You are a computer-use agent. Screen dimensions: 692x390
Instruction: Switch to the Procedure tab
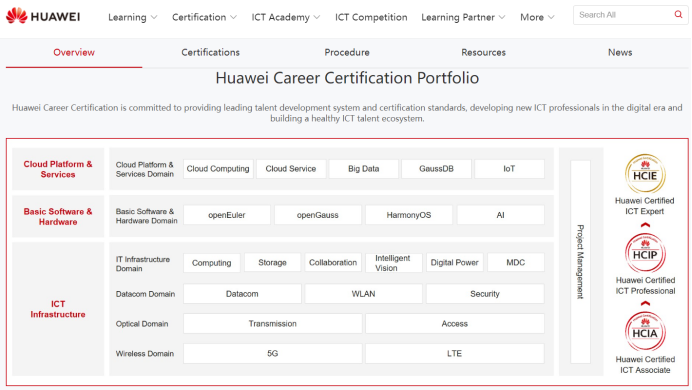[347, 52]
